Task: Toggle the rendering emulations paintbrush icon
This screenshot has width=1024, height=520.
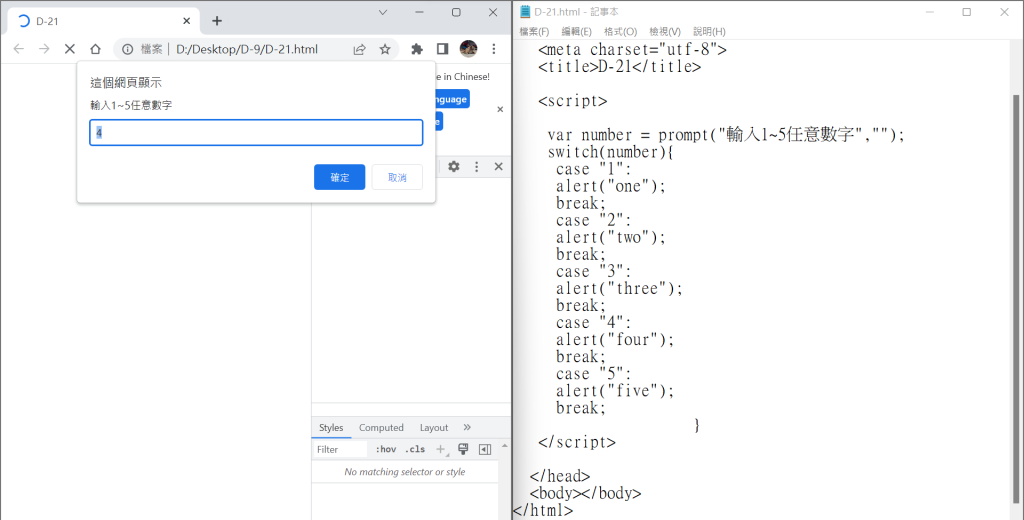Action: pyautogui.click(x=463, y=449)
